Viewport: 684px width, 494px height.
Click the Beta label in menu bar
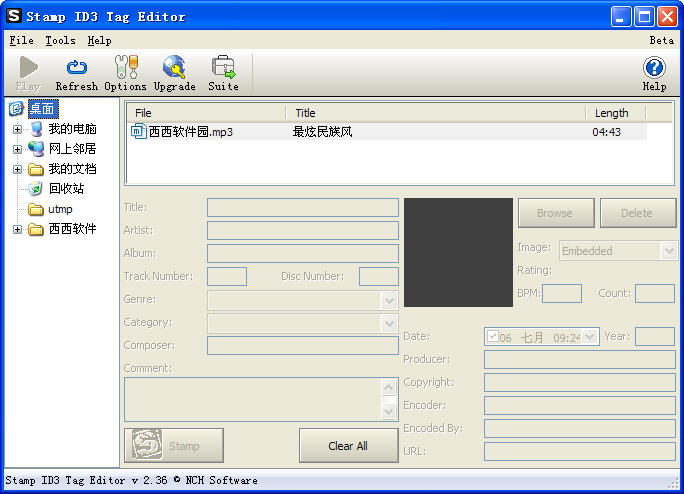(662, 41)
